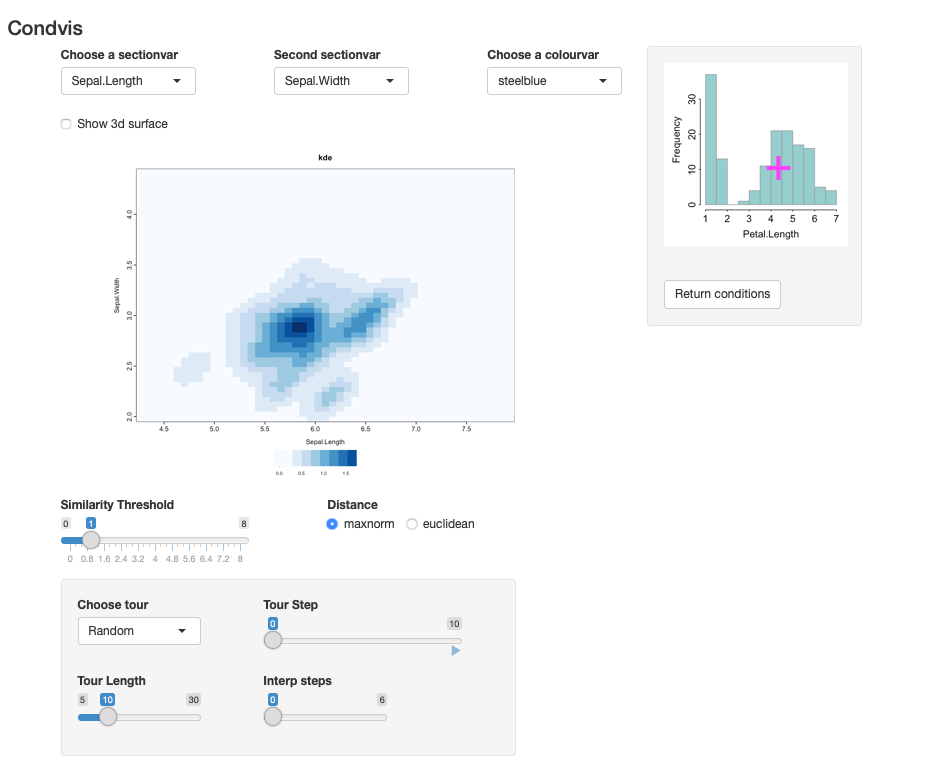Click the Tour Length slider handle
This screenshot has height=764, width=950.
point(108,716)
